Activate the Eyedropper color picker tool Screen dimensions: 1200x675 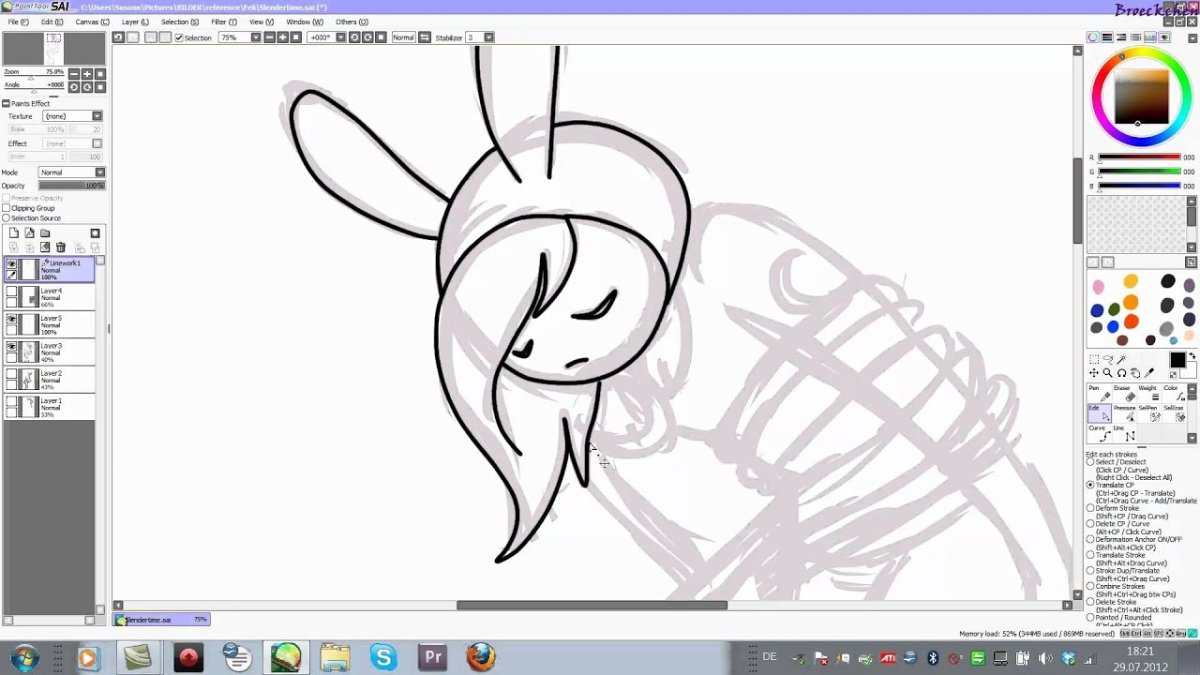(x=1150, y=373)
